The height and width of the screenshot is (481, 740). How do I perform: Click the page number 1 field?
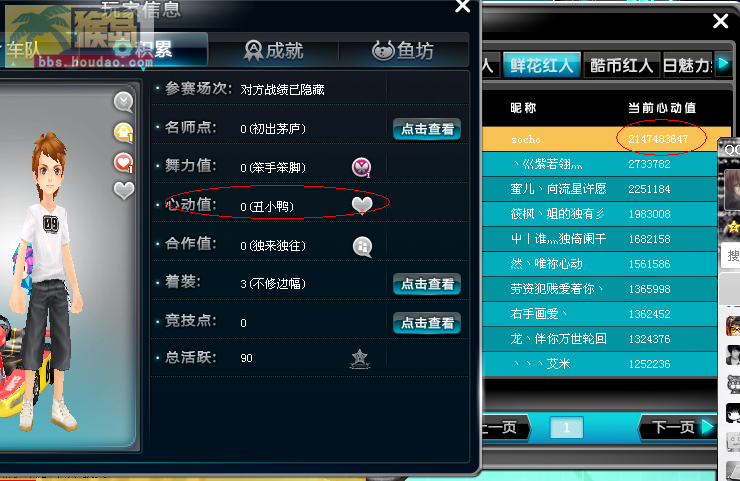pos(566,428)
